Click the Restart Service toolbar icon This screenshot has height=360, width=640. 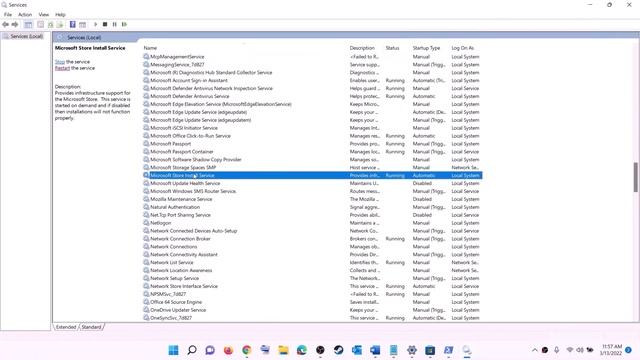click(124, 24)
